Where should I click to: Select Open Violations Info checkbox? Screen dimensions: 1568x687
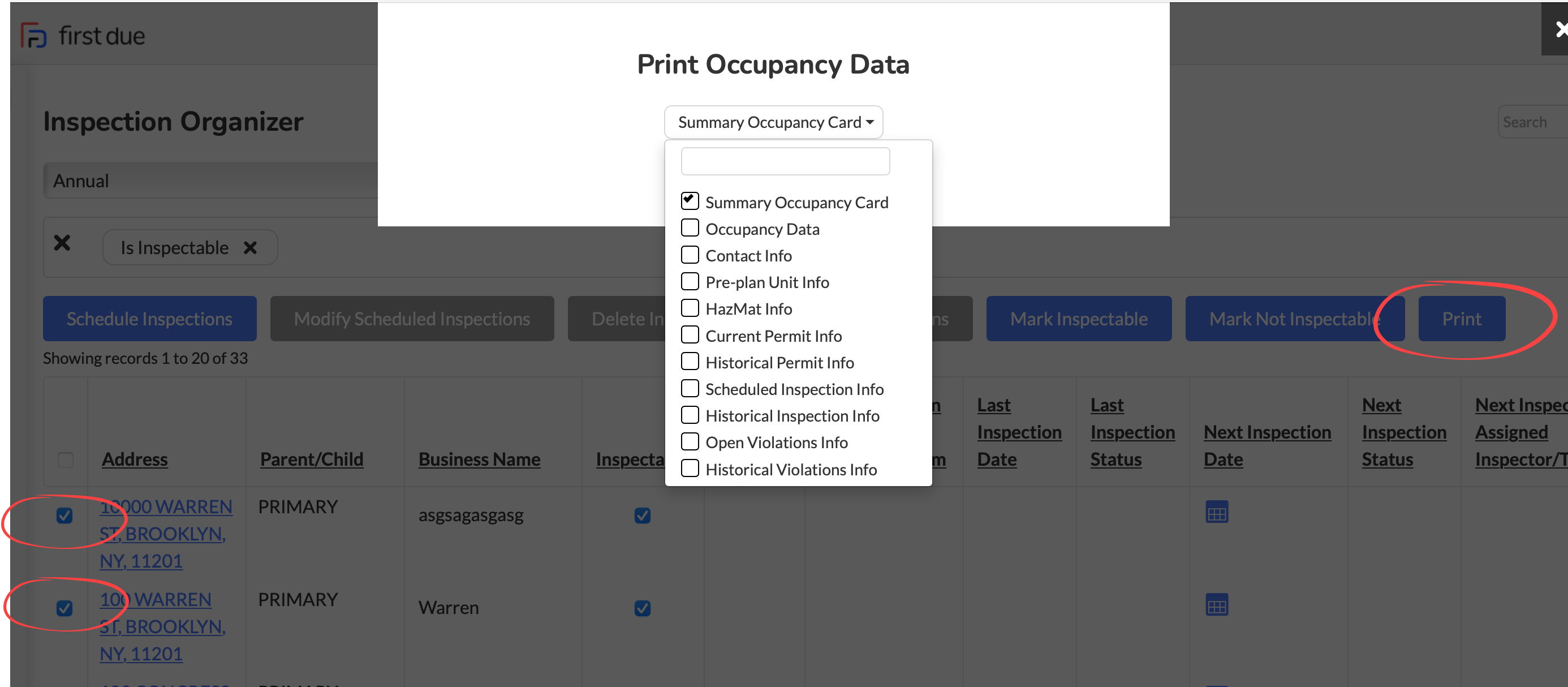[690, 441]
